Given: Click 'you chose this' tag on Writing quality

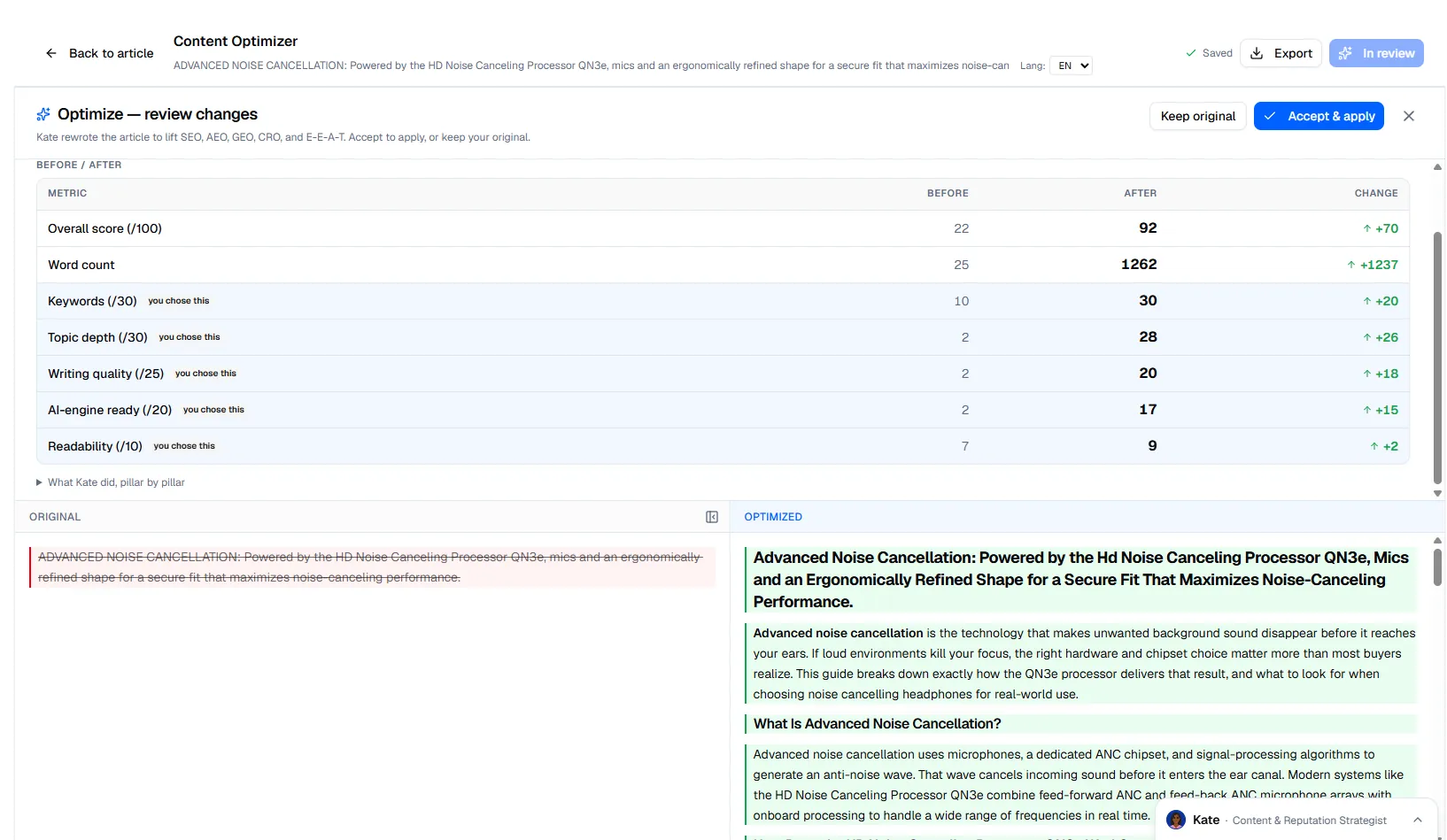Looking at the screenshot, I should (205, 374).
